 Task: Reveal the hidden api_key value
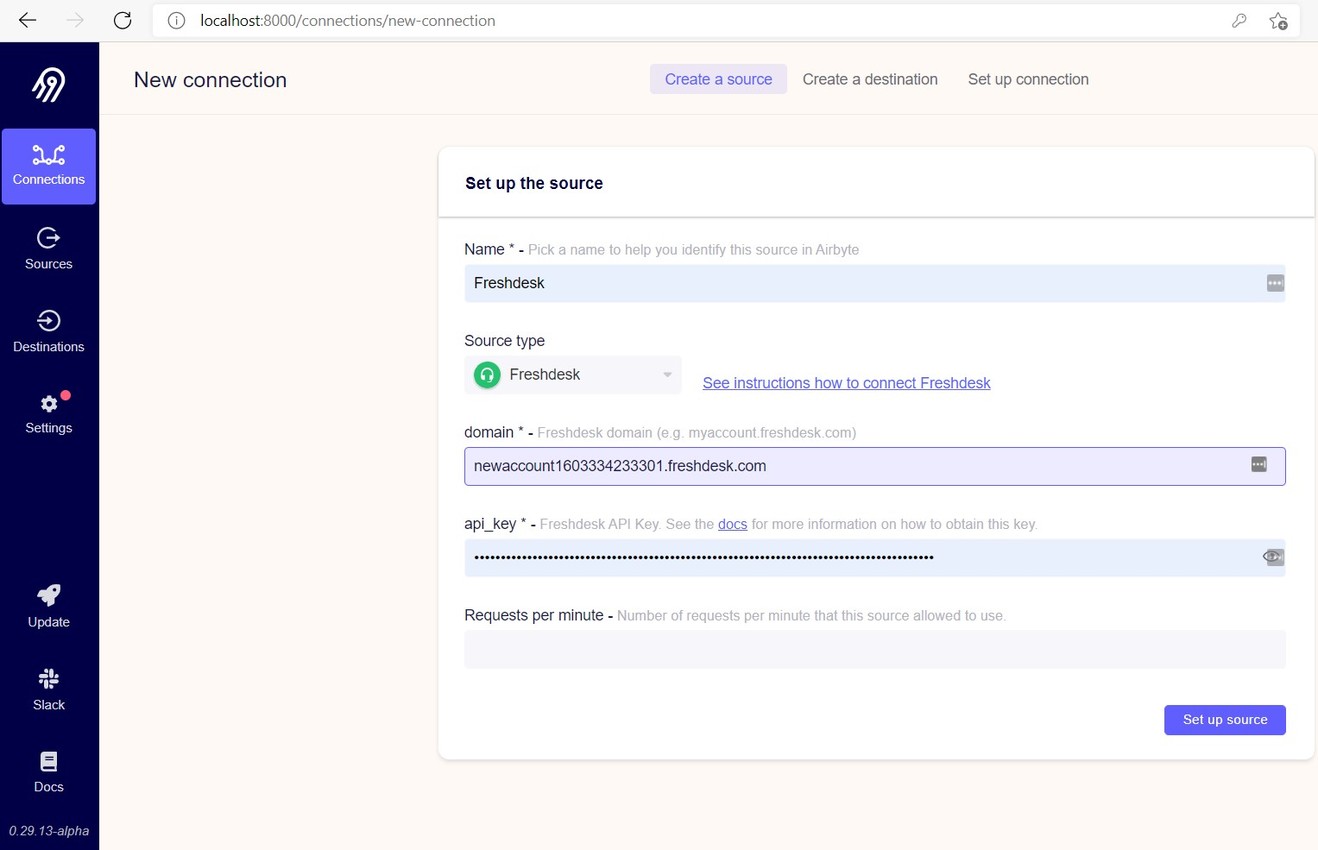point(1271,556)
